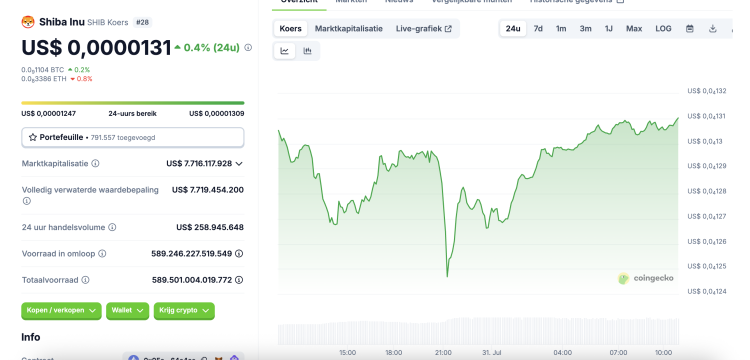Open the Krijg crypto dropdown
The image size is (750, 360).
[x=184, y=311]
